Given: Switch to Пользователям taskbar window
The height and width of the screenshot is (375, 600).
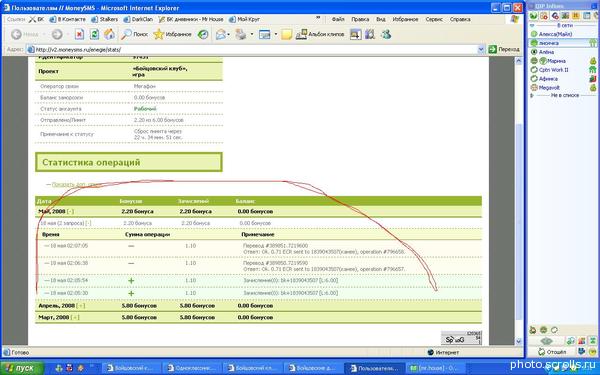Looking at the screenshot, I should pos(375,368).
